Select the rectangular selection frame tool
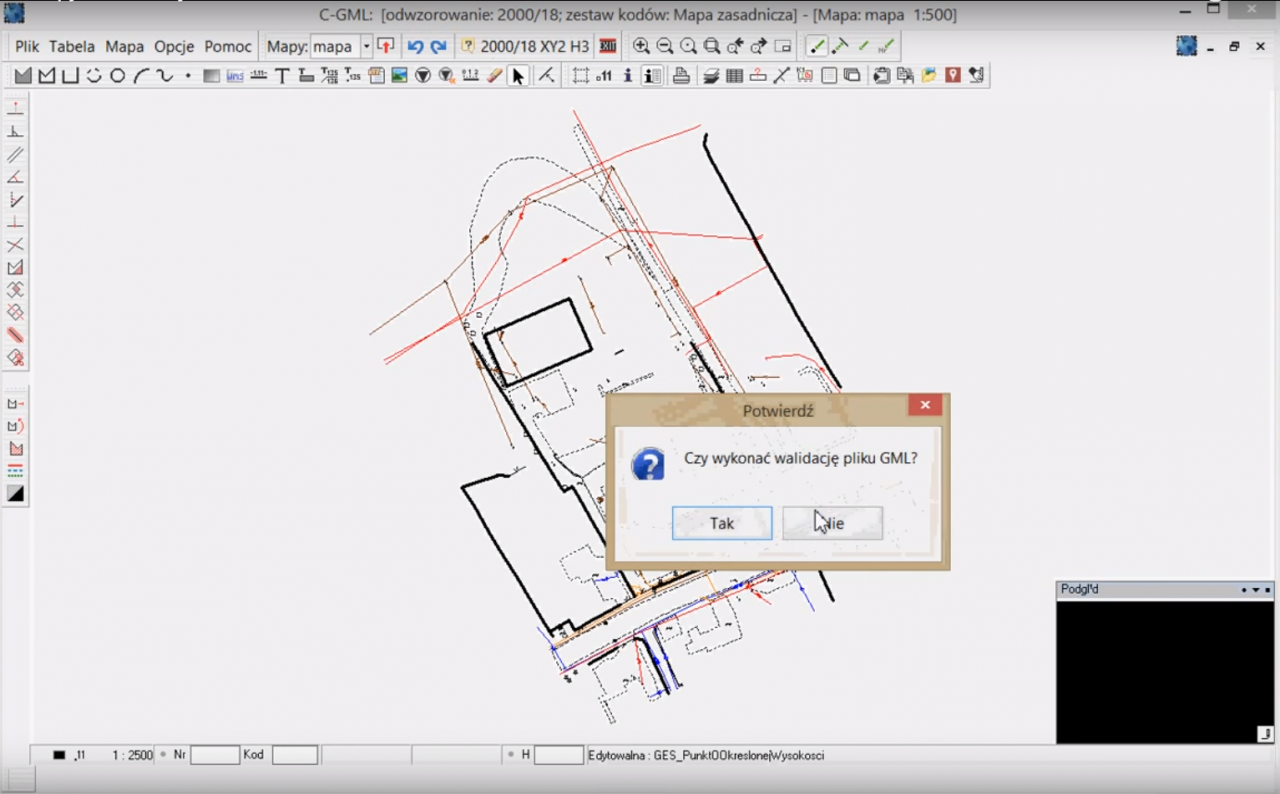1280x794 pixels. (580, 76)
